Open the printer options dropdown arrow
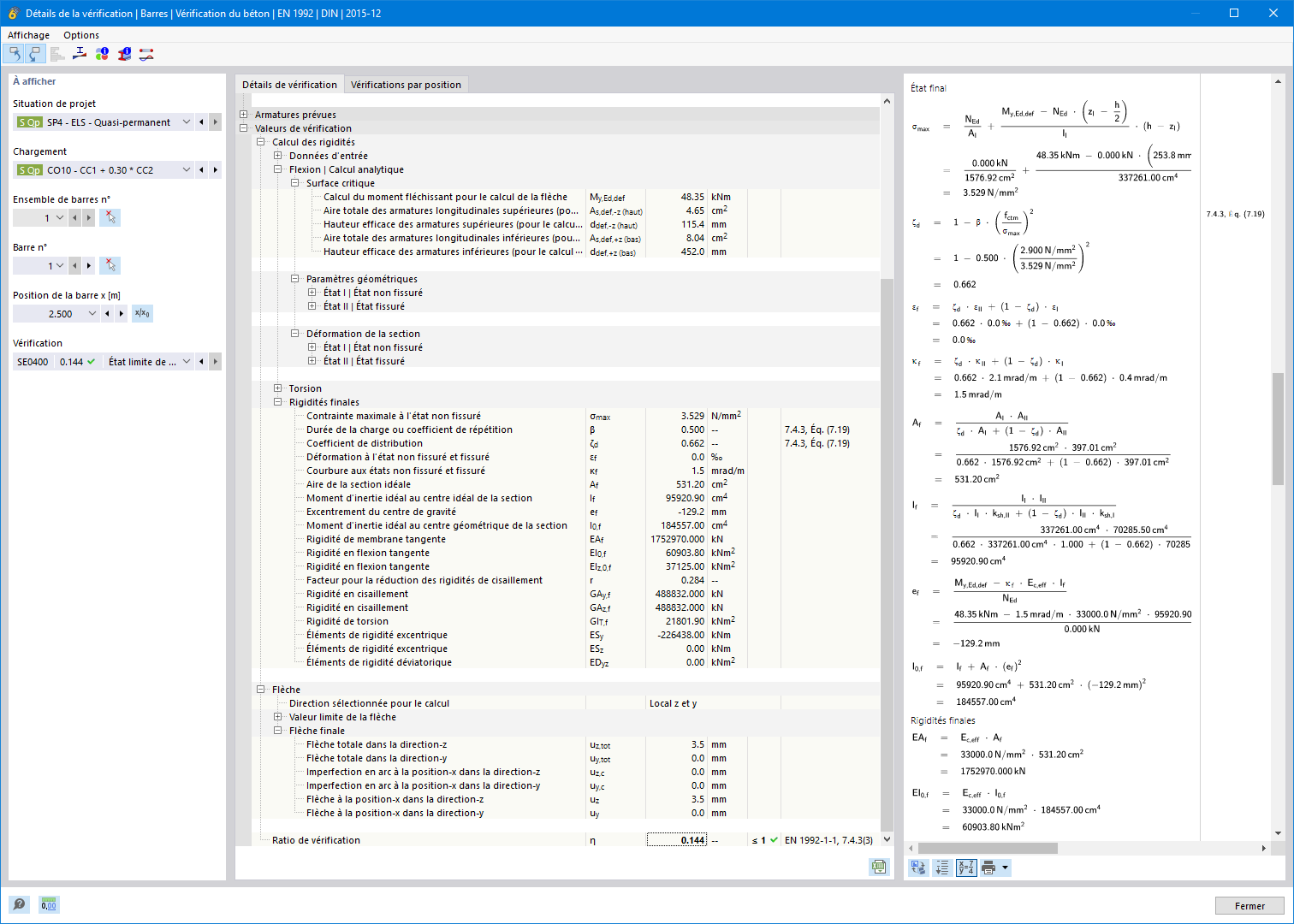Viewport: 1294px width, 924px height. 1006,868
